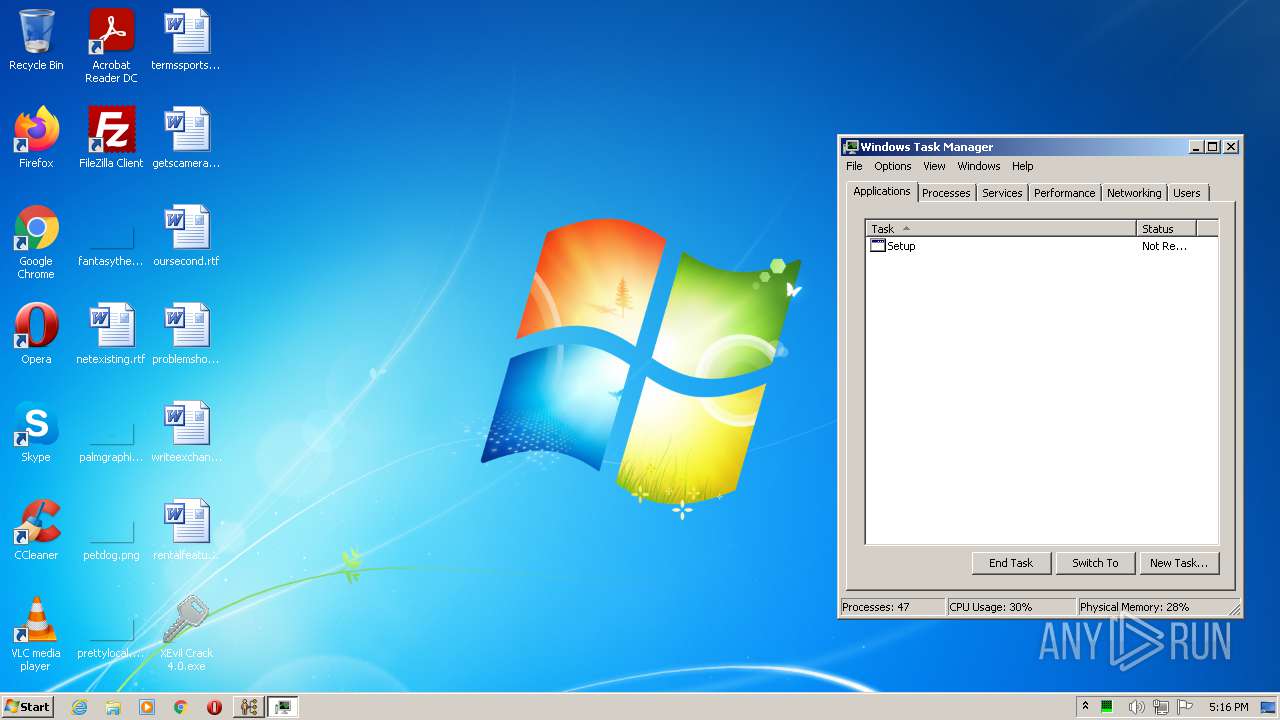Minimize the Windows Task Manager window
The height and width of the screenshot is (720, 1280).
(x=1196, y=147)
